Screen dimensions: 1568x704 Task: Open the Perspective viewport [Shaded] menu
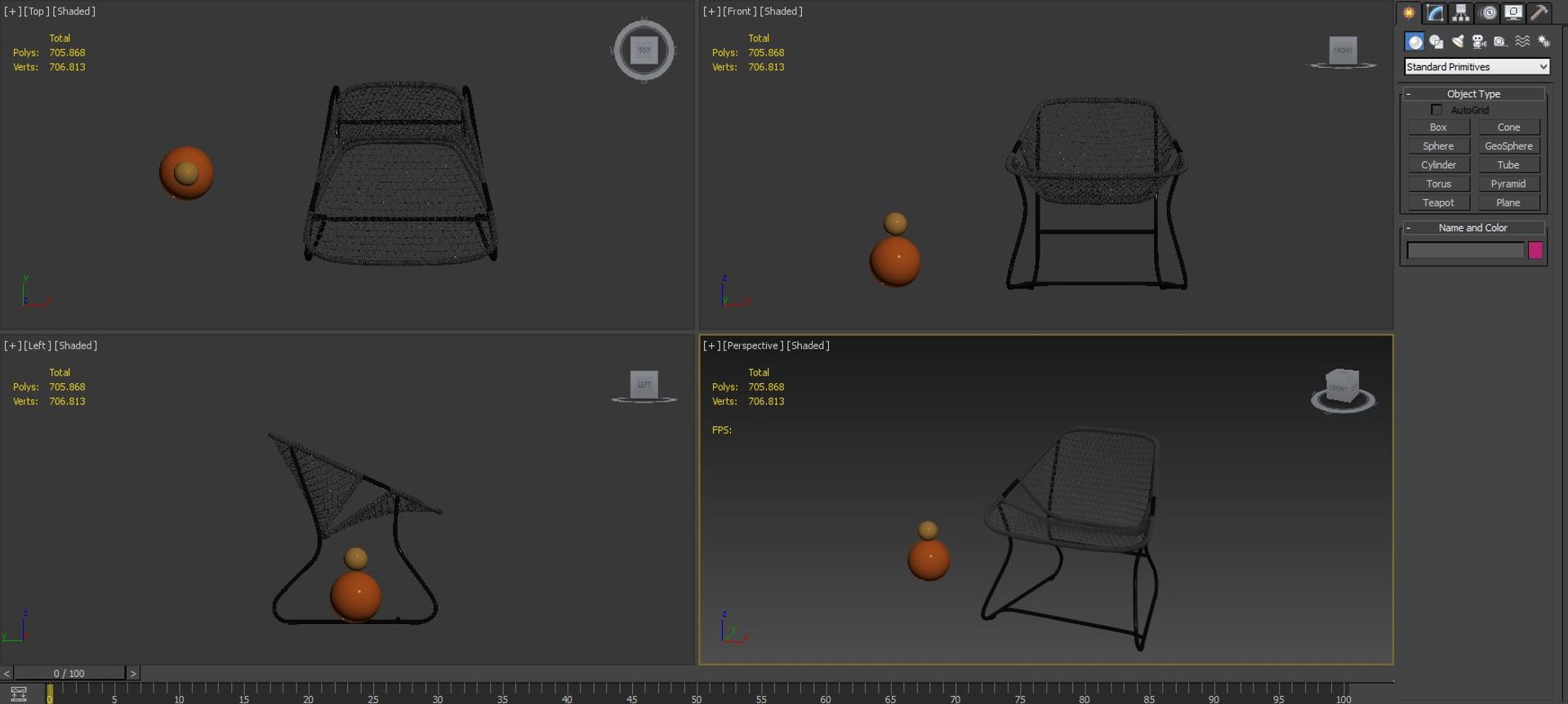(x=808, y=345)
